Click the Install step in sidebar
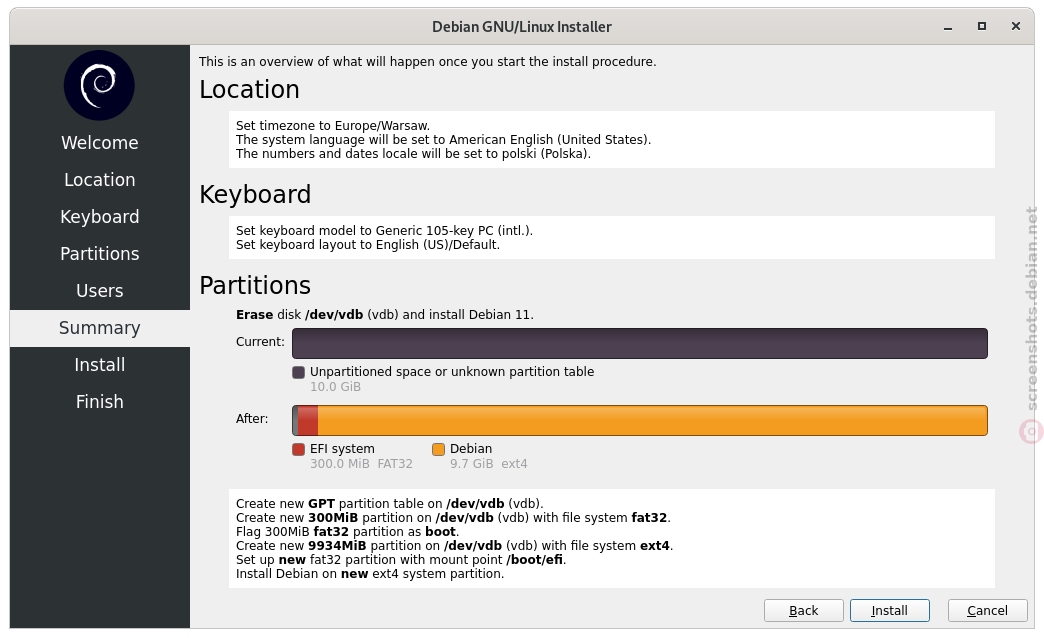Screen dimensions: 1044x638 click(100, 365)
